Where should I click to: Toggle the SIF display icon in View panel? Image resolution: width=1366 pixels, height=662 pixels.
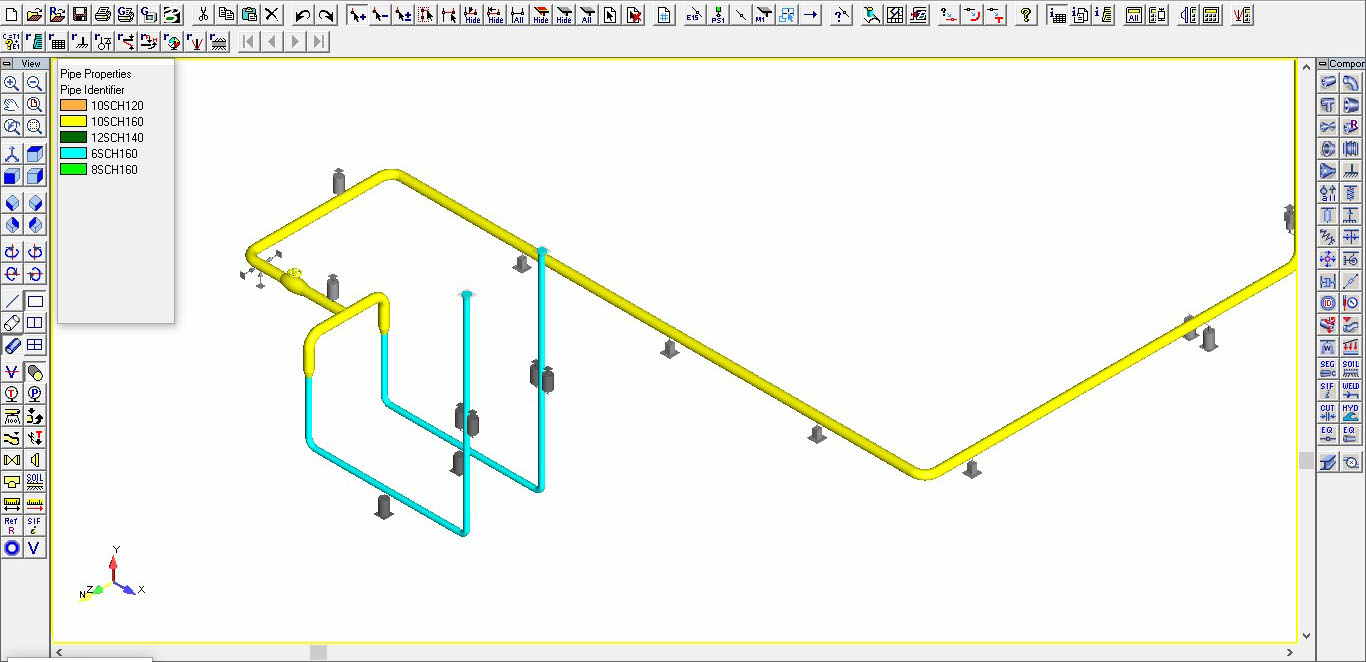35,526
